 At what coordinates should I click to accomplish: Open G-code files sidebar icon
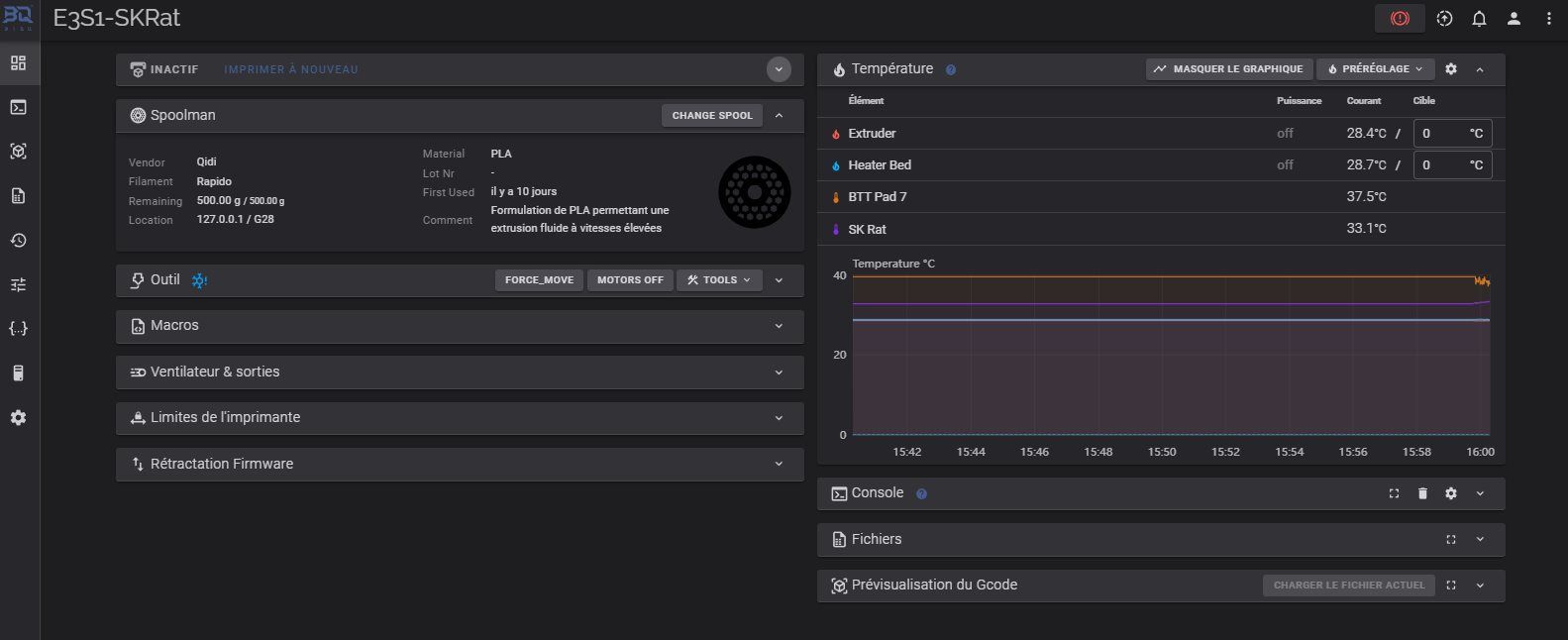click(18, 196)
